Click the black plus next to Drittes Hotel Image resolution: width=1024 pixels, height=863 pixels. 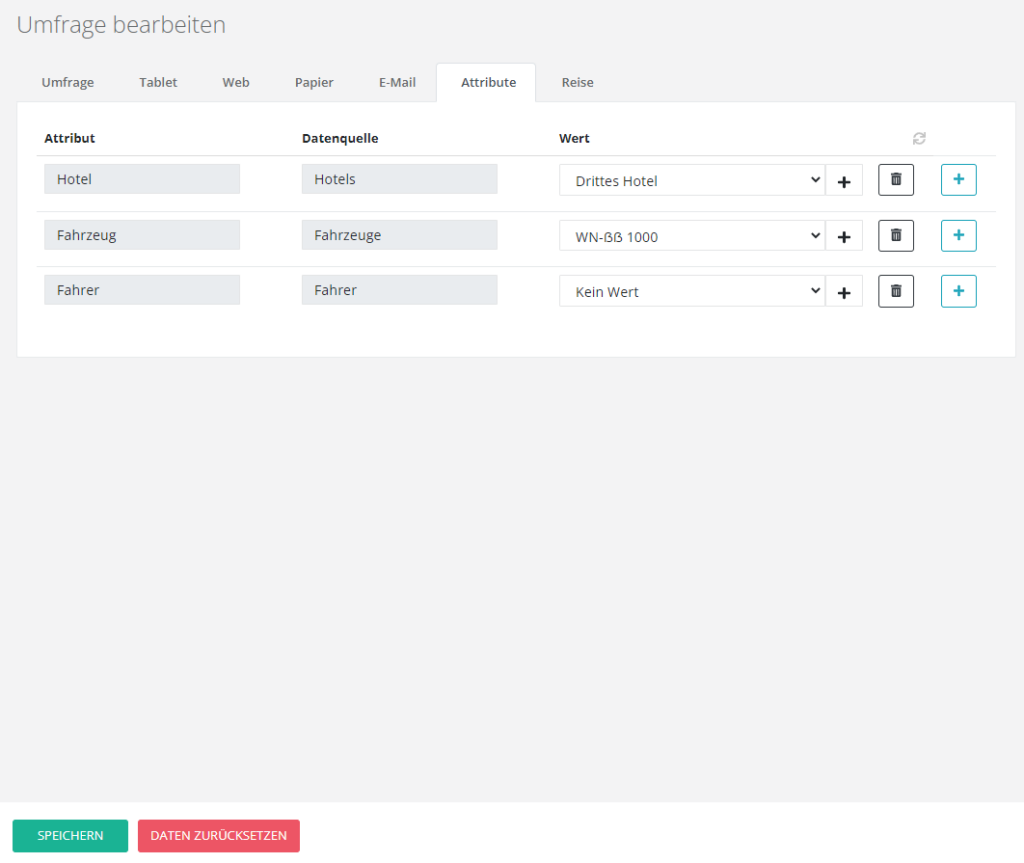843,181
